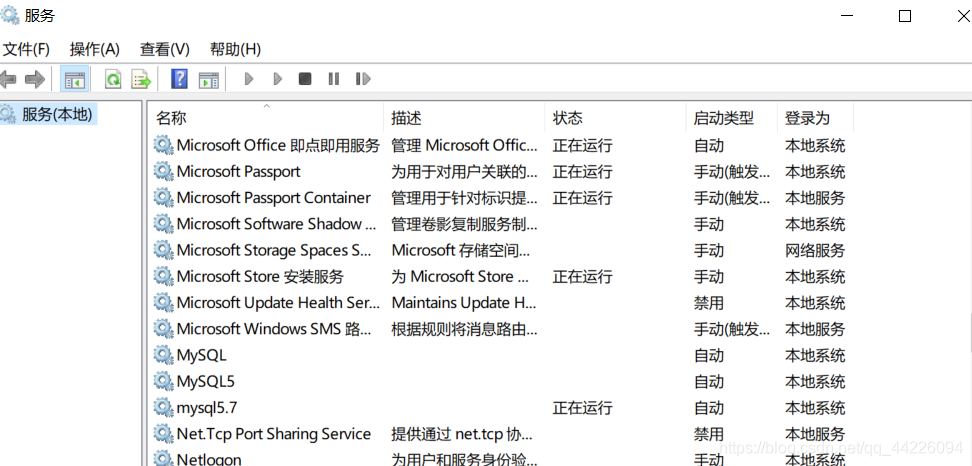Screen dimensions: 972x466
Task: Open the 文件(F) menu
Action: tap(26, 49)
